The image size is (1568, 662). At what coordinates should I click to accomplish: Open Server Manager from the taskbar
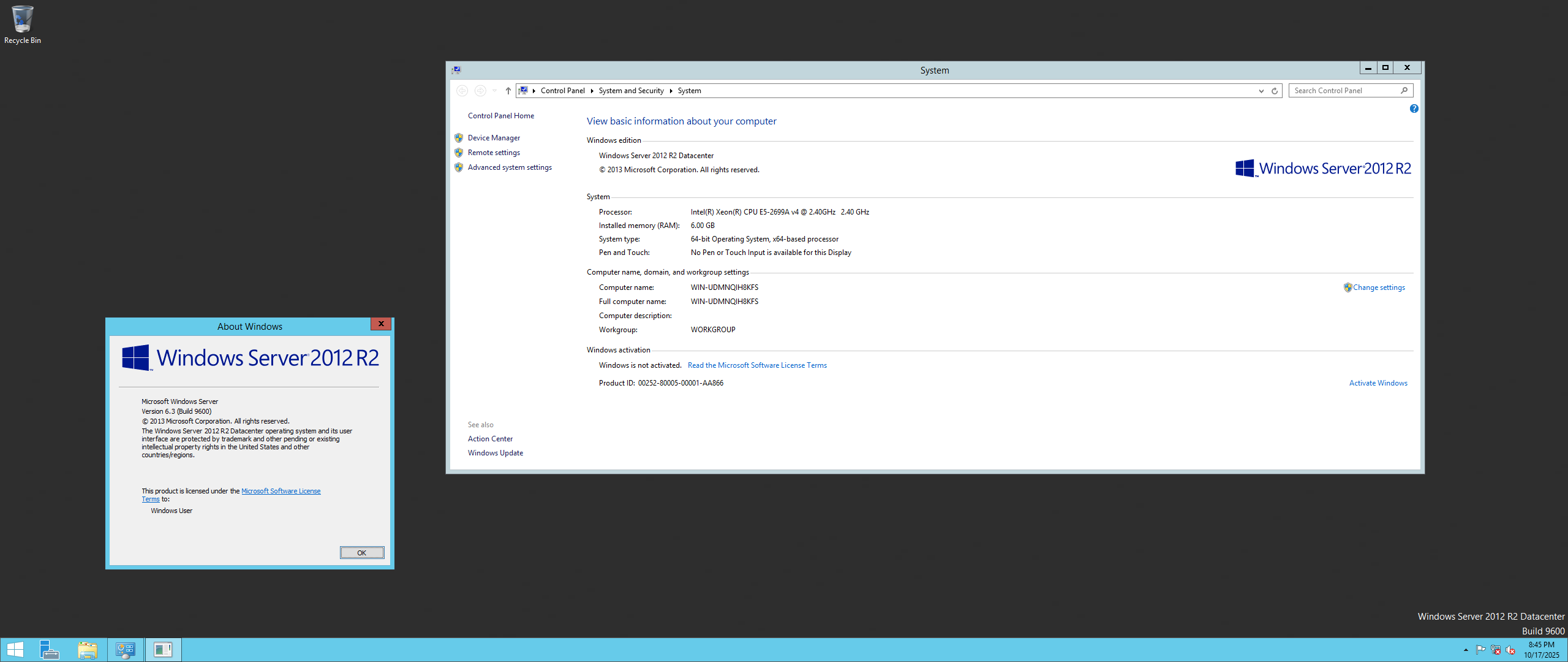tap(49, 650)
